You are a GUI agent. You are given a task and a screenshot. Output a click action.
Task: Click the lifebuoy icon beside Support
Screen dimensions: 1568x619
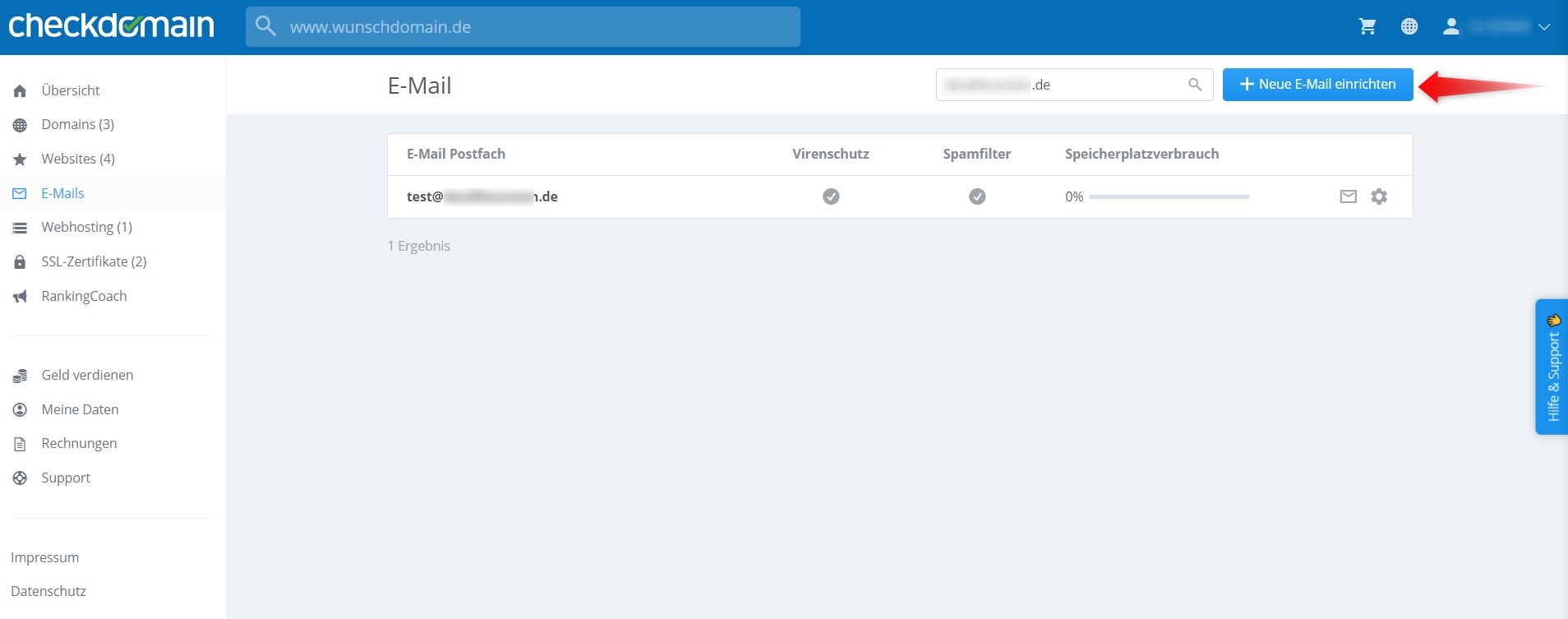point(20,478)
